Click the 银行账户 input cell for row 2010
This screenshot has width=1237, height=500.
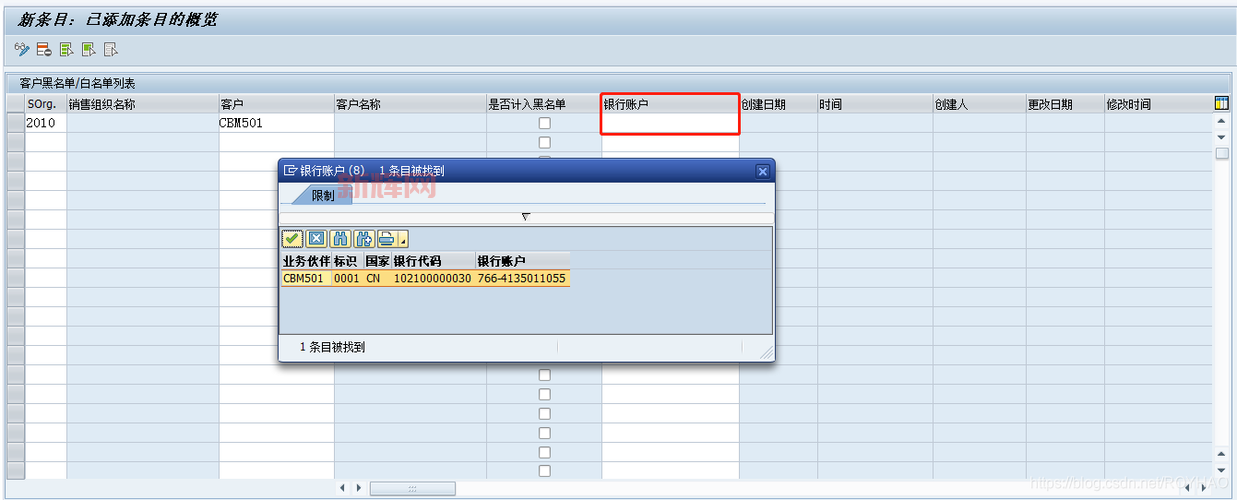(x=670, y=123)
